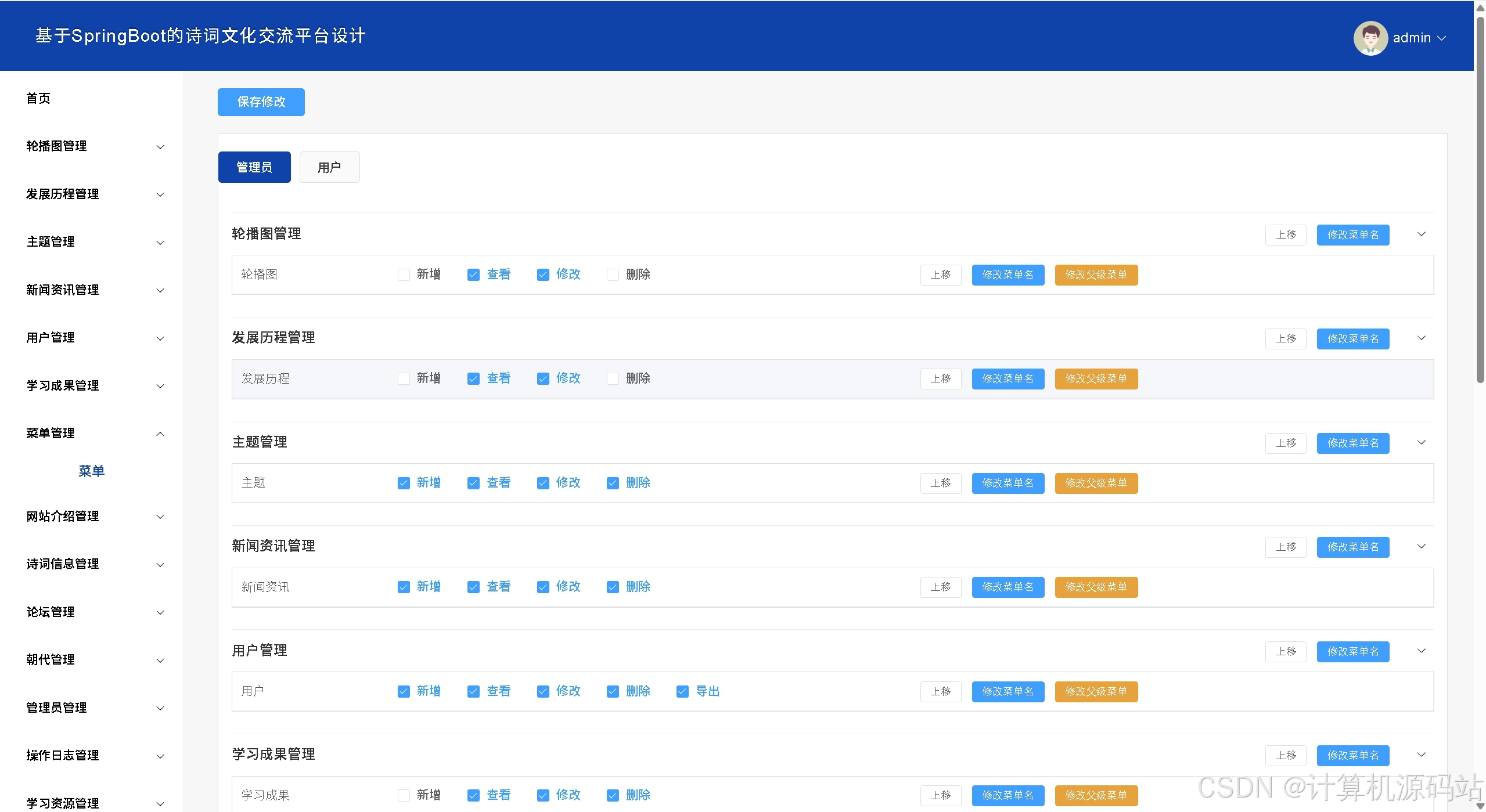Viewport: 1486px width, 812px height.
Task: Expand 主题管理 sidebar chevron
Action: coord(160,243)
